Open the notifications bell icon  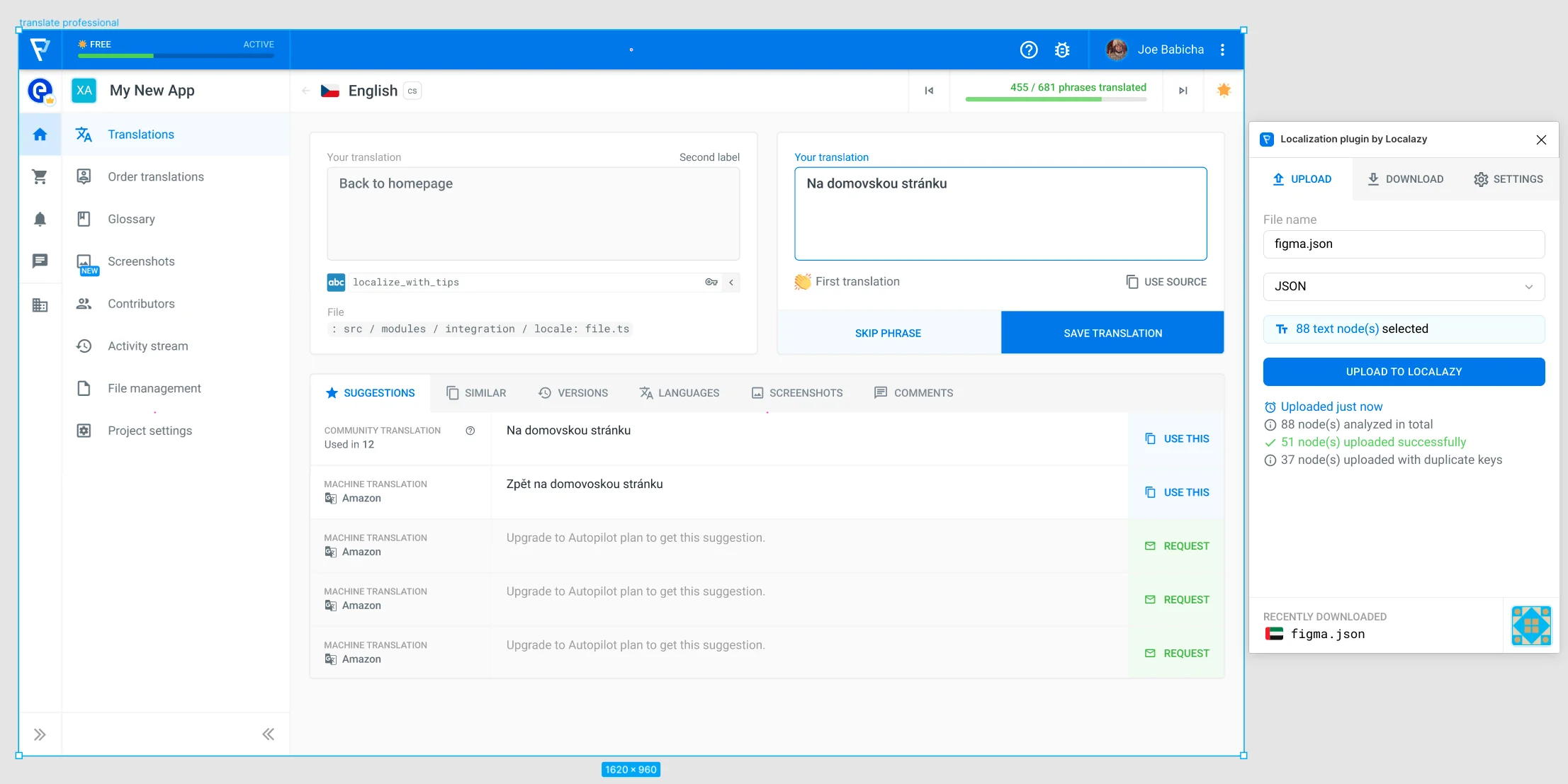[x=40, y=220]
